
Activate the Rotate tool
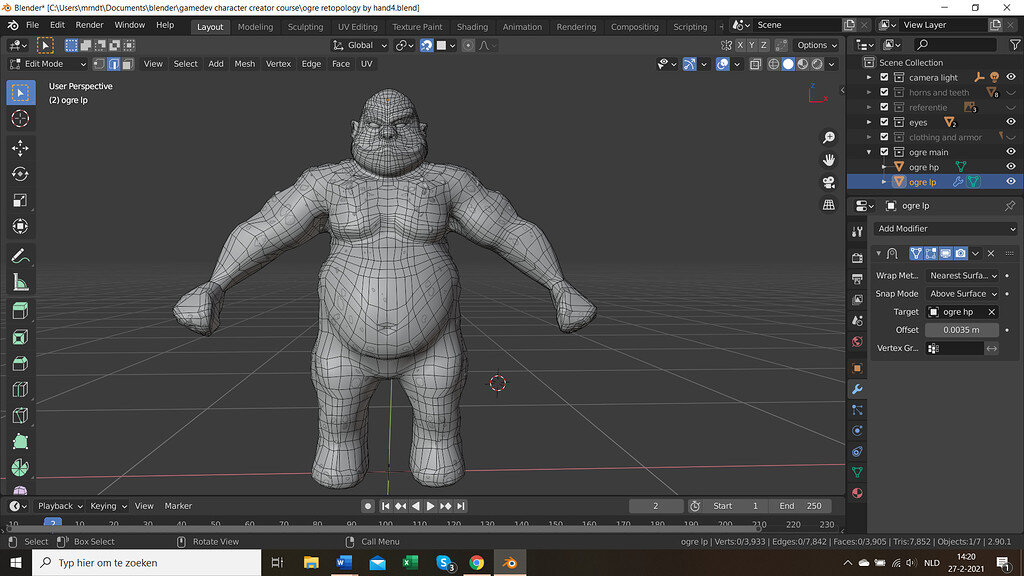coord(20,174)
